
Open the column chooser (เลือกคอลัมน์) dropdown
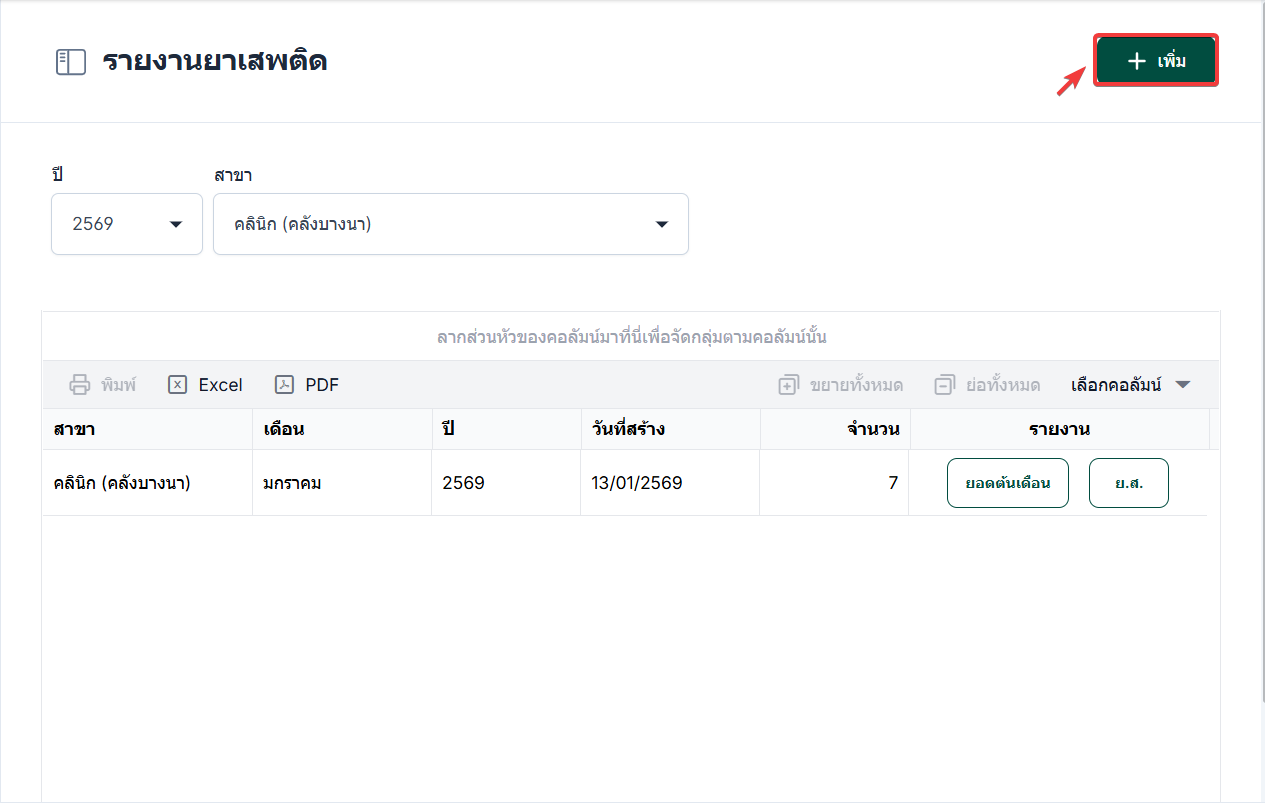click(x=1130, y=385)
